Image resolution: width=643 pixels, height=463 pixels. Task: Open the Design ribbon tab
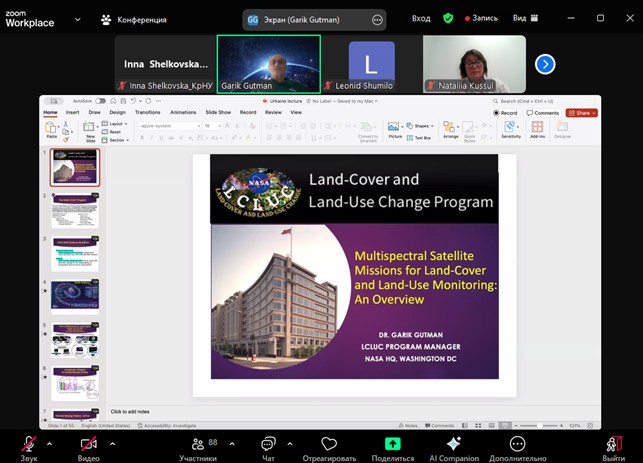(x=117, y=112)
